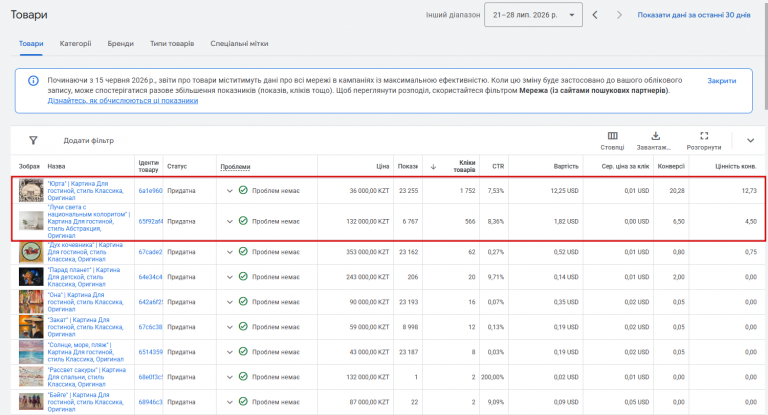Click the info circle icon in banner
This screenshot has height=415, width=768.
[33, 80]
